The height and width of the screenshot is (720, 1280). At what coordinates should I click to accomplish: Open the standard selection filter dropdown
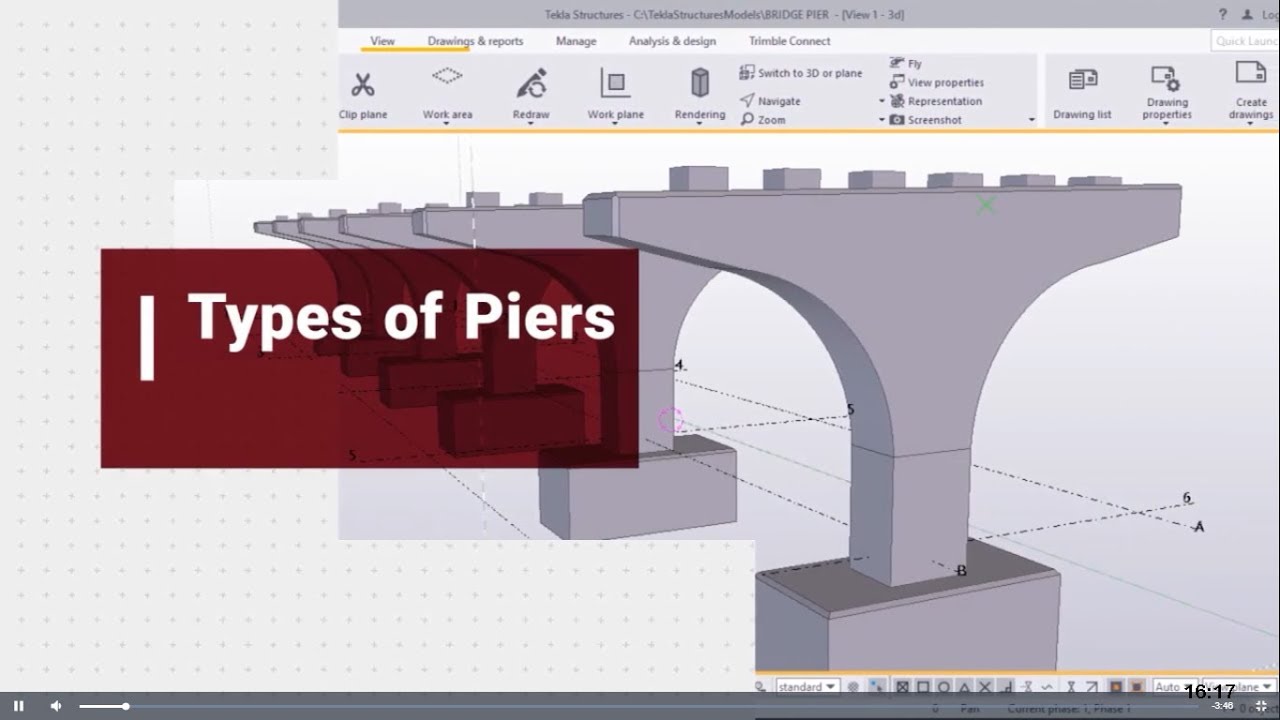(x=808, y=687)
